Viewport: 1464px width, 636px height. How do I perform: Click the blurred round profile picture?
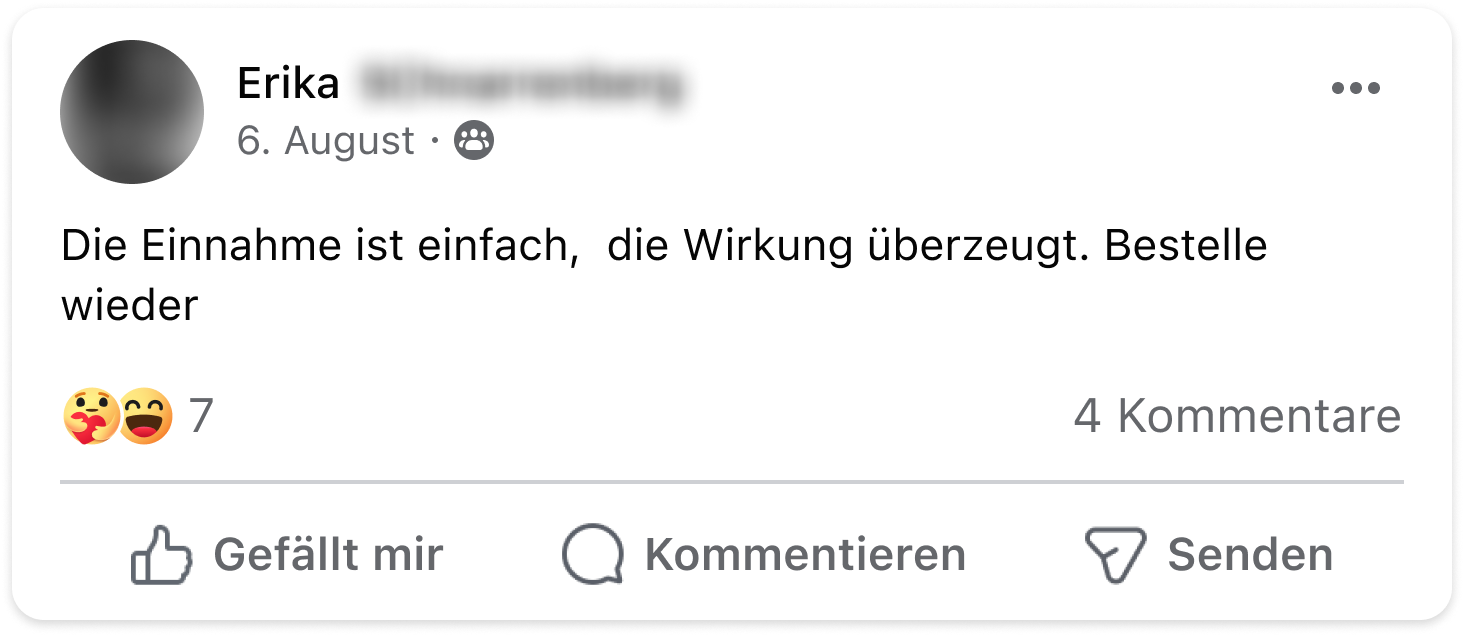[132, 112]
